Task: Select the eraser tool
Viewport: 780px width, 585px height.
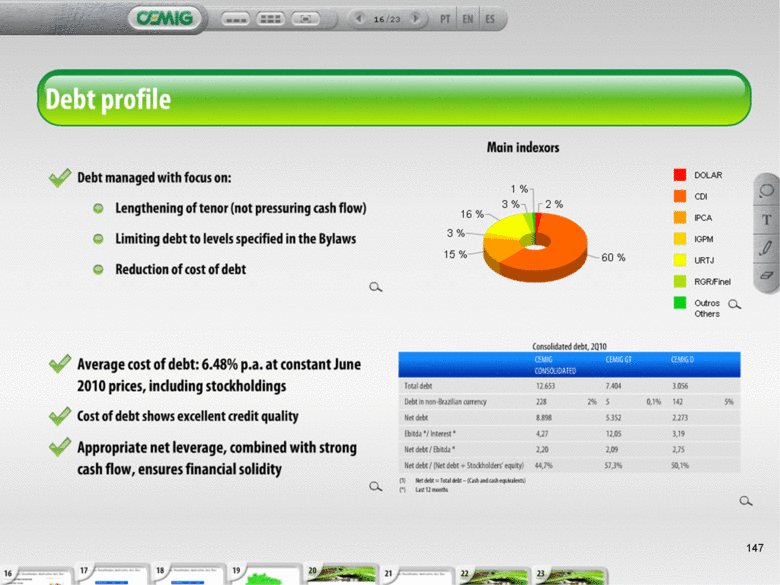Action: [767, 275]
